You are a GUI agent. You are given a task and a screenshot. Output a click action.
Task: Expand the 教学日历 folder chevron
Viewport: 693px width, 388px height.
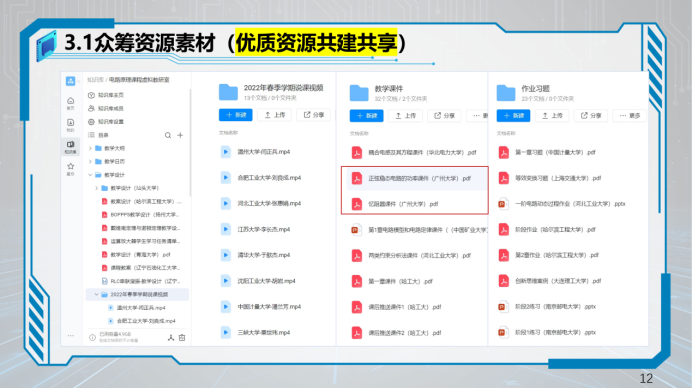(x=91, y=162)
